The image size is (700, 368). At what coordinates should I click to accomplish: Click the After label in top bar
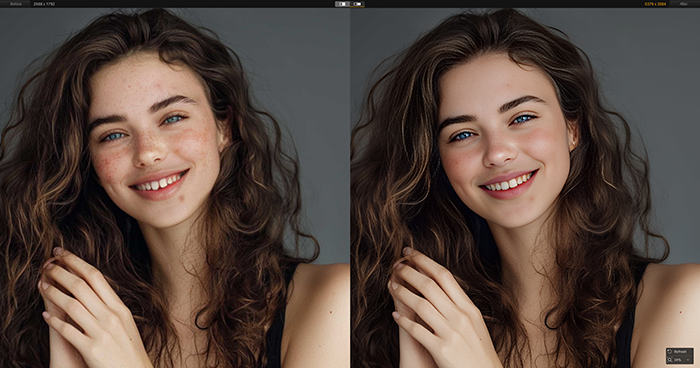click(x=683, y=4)
